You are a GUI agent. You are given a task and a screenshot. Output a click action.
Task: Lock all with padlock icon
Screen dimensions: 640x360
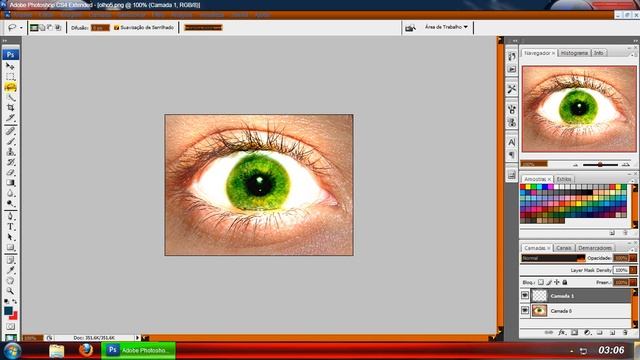(x=565, y=282)
